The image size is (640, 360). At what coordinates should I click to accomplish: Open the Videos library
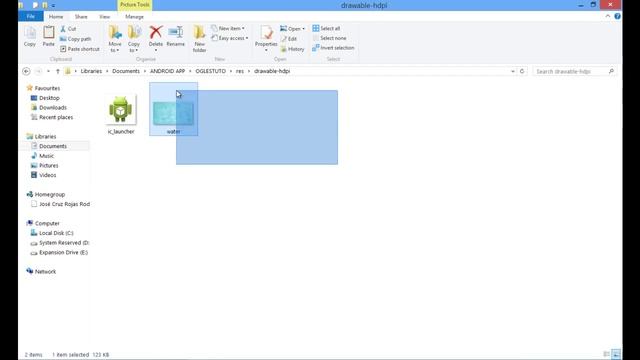[47, 175]
